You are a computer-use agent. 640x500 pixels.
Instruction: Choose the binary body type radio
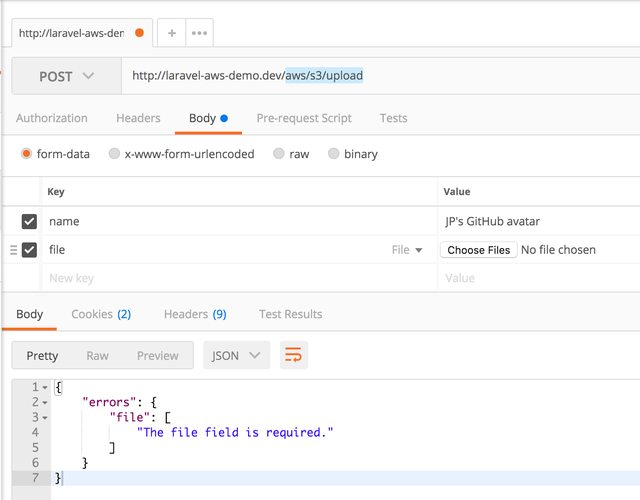click(334, 154)
